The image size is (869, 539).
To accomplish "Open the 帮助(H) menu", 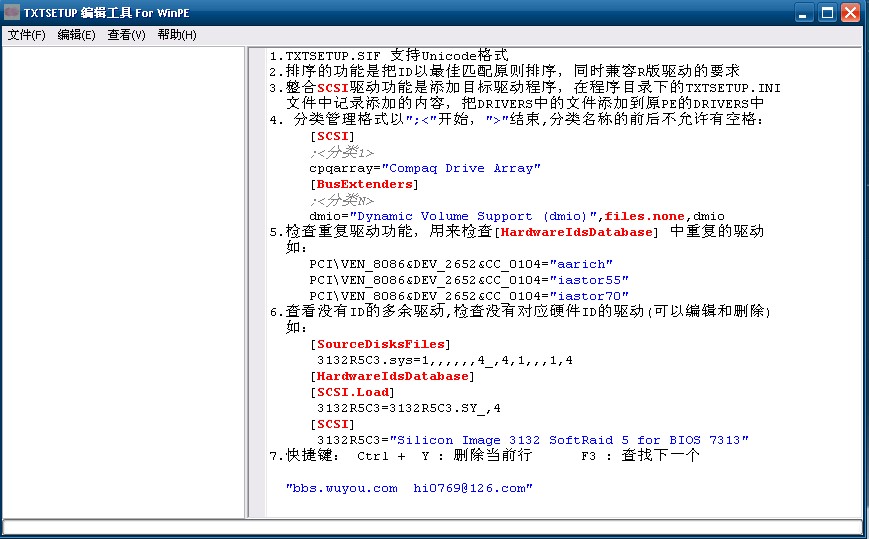I will pyautogui.click(x=177, y=35).
